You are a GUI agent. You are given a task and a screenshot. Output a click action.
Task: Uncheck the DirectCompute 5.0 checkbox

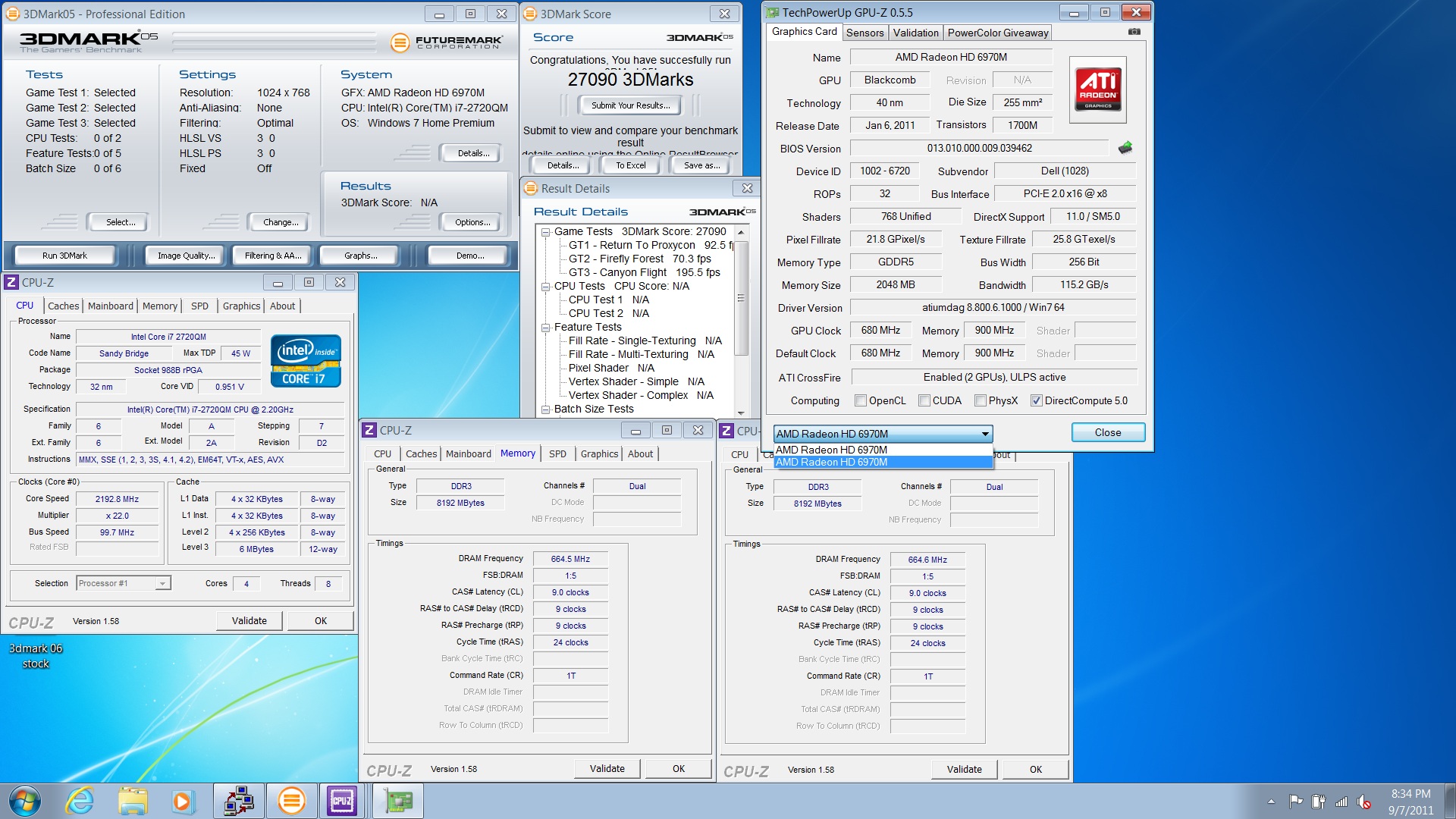coord(1037,400)
